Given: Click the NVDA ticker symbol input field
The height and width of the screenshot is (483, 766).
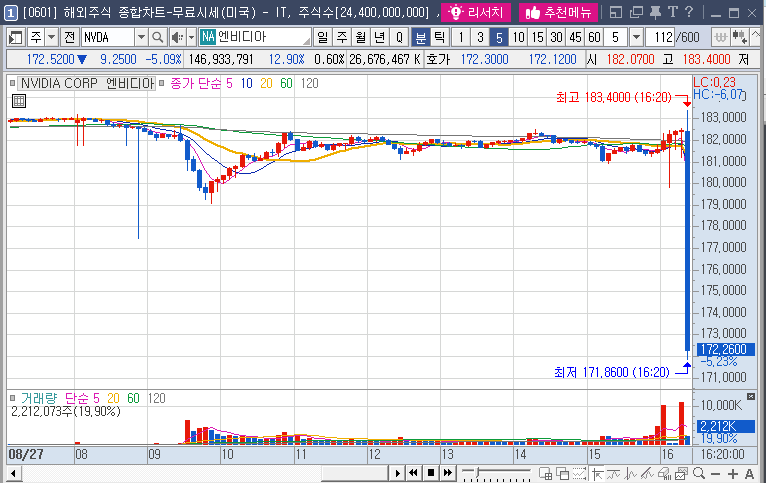Looking at the screenshot, I should pos(108,37).
